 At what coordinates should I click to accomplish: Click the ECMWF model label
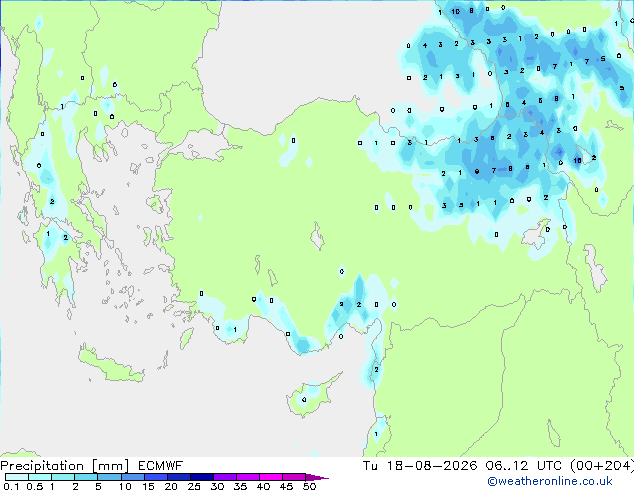(x=161, y=466)
